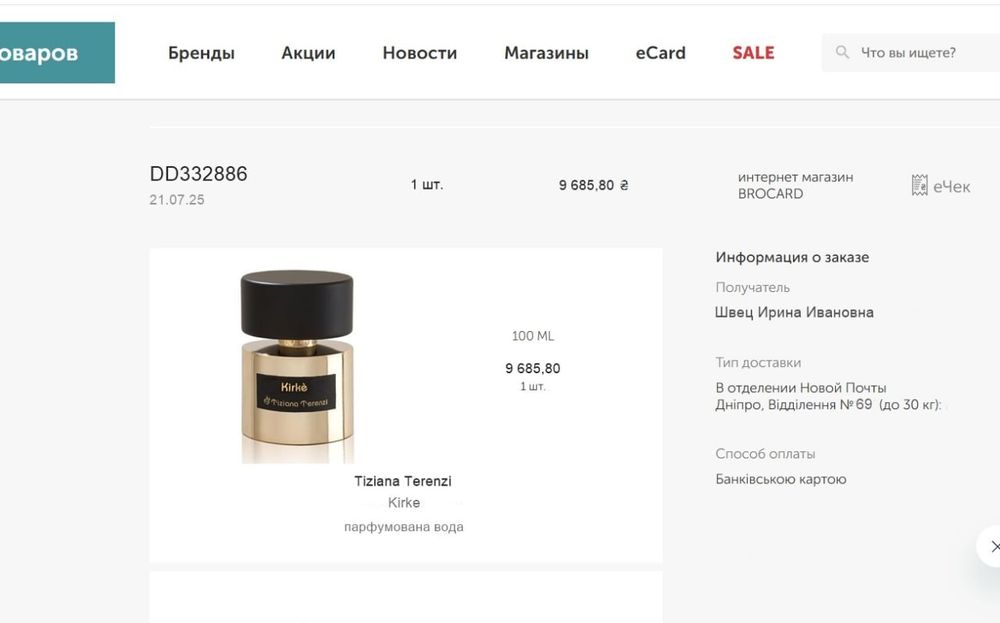
Task: Open the Новости page
Action: [x=420, y=53]
